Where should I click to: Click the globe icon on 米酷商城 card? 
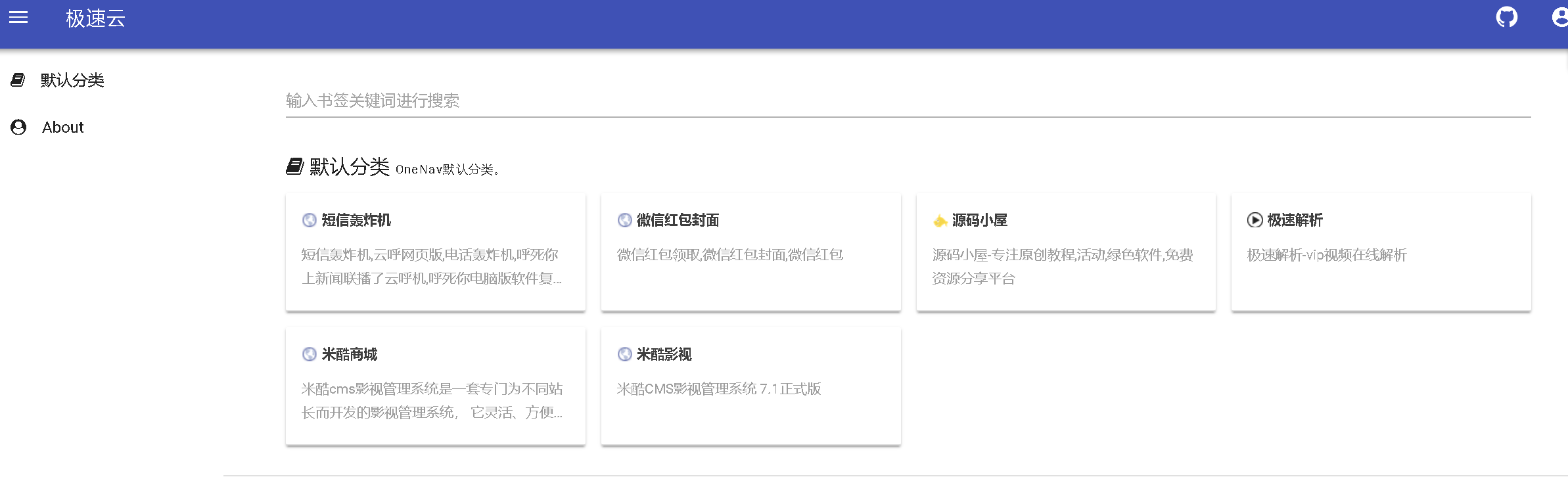coord(309,355)
